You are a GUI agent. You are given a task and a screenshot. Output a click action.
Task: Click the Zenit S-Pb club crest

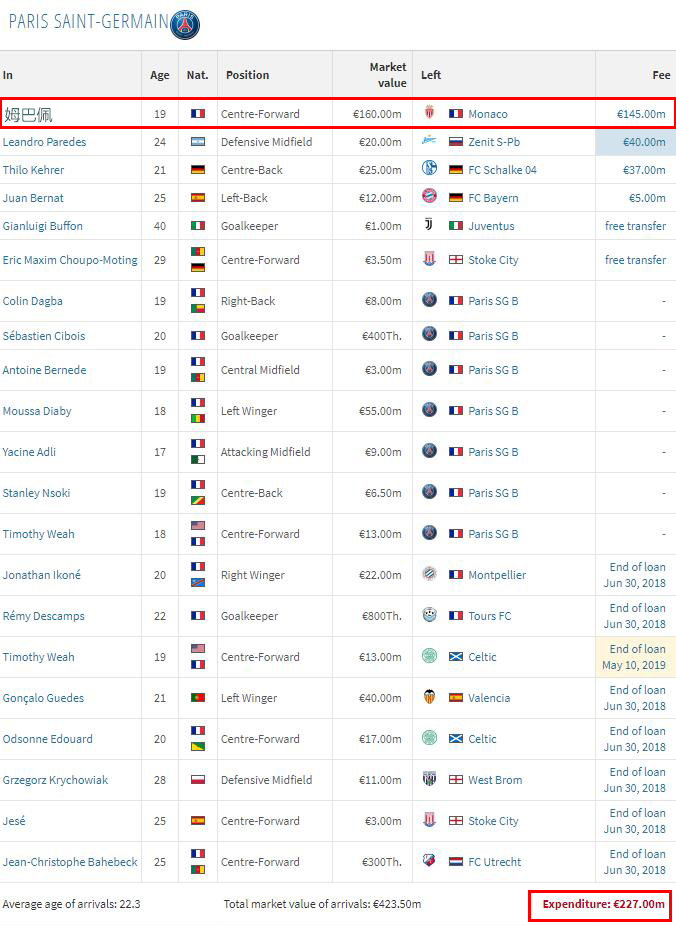tap(430, 142)
